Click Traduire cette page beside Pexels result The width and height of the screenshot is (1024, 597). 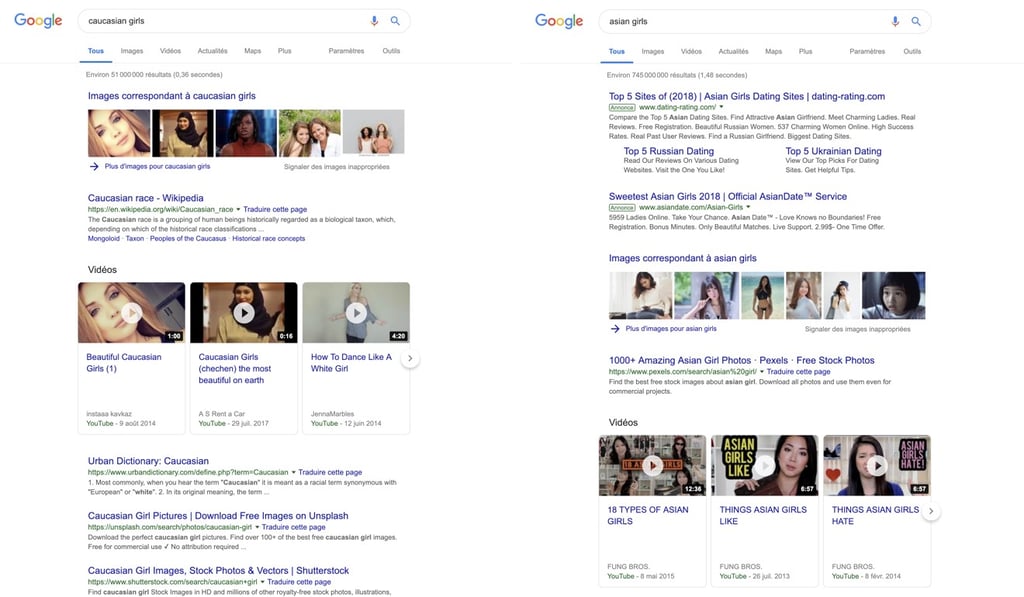tap(799, 372)
